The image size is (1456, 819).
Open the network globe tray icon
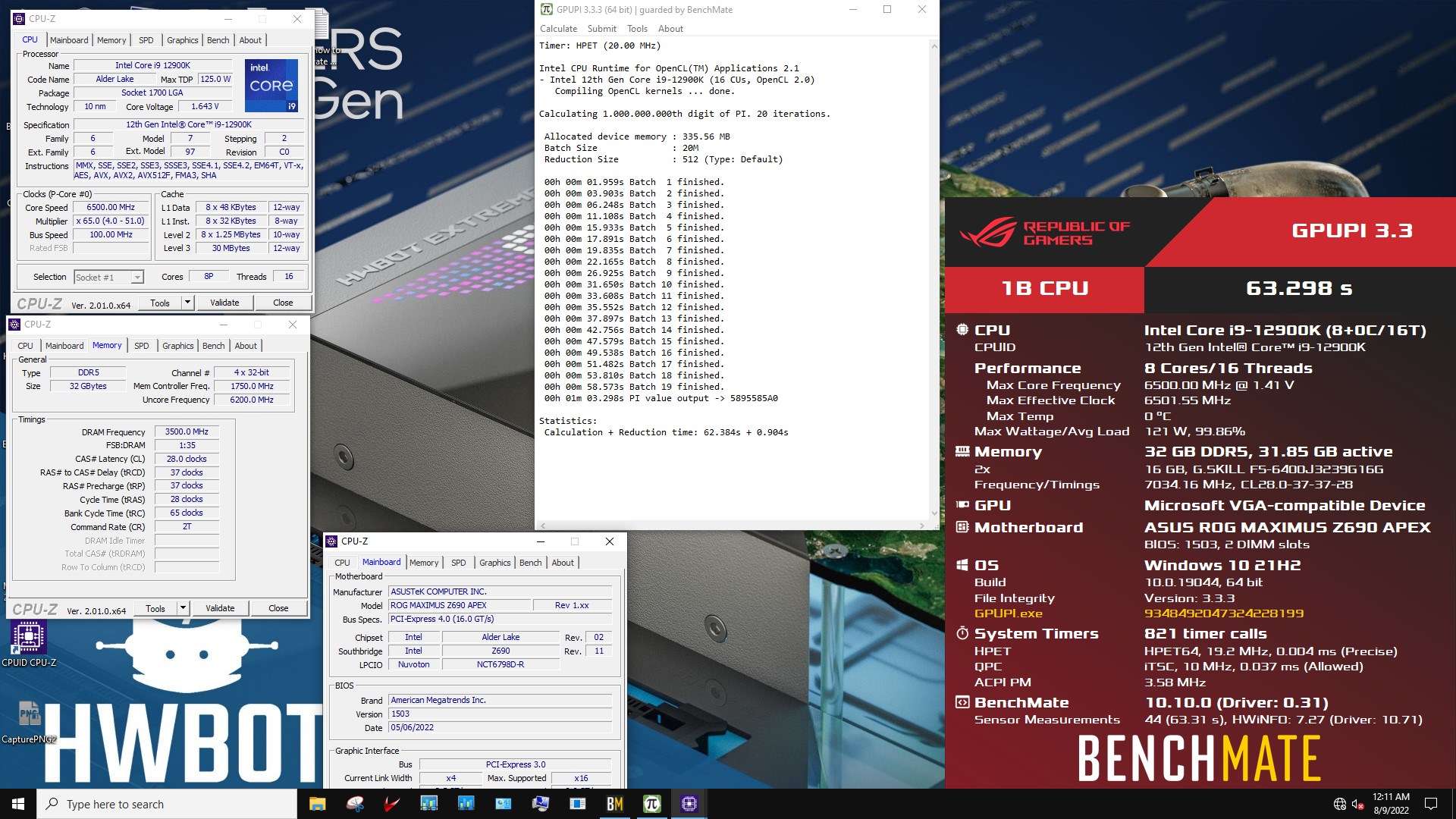point(1340,804)
